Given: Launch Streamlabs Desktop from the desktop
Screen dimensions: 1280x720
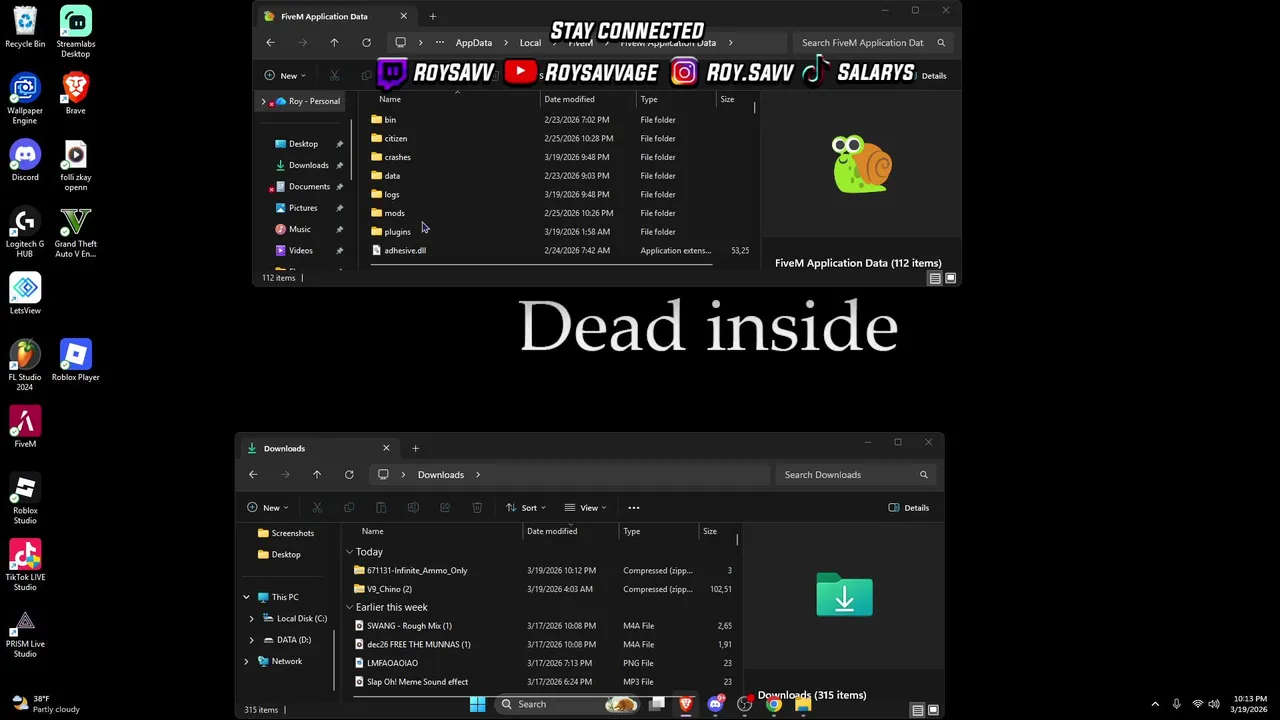Looking at the screenshot, I should [76, 32].
